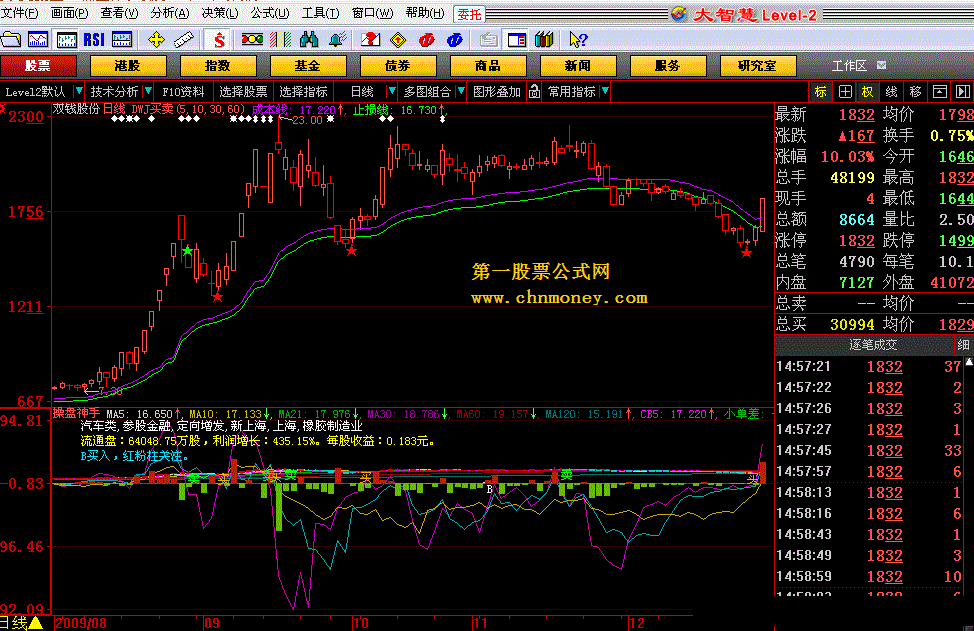The height and width of the screenshot is (631, 974).
Task: Click the traffic-light signal toolbar icon
Action: pyautogui.click(x=252, y=40)
